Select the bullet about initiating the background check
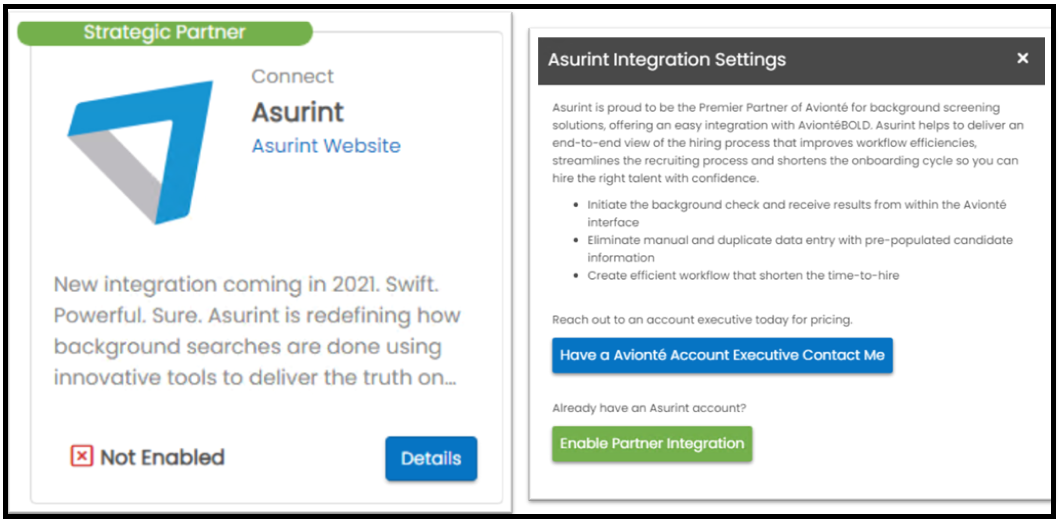1060x520 pixels. (x=796, y=212)
